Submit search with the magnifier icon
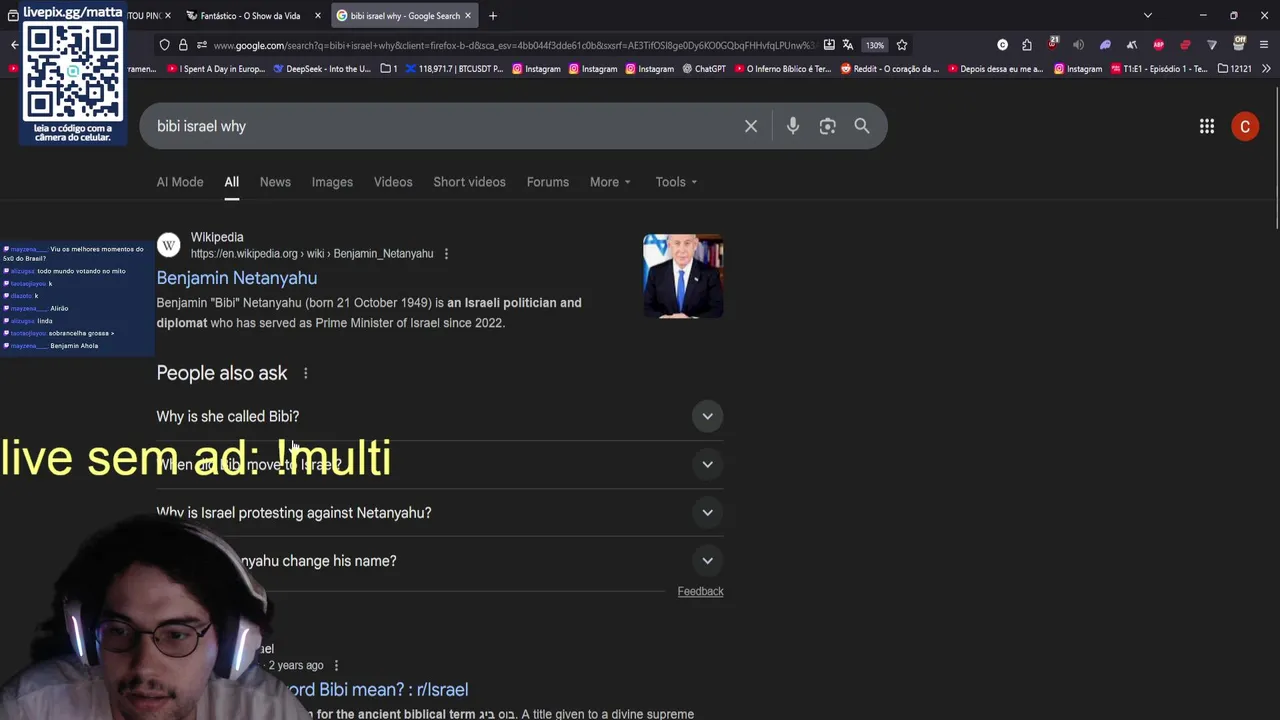The height and width of the screenshot is (720, 1280). tap(862, 126)
